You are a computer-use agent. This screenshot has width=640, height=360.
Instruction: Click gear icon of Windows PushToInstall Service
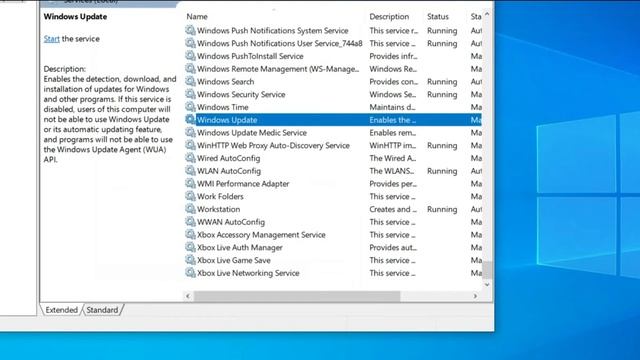coord(190,56)
